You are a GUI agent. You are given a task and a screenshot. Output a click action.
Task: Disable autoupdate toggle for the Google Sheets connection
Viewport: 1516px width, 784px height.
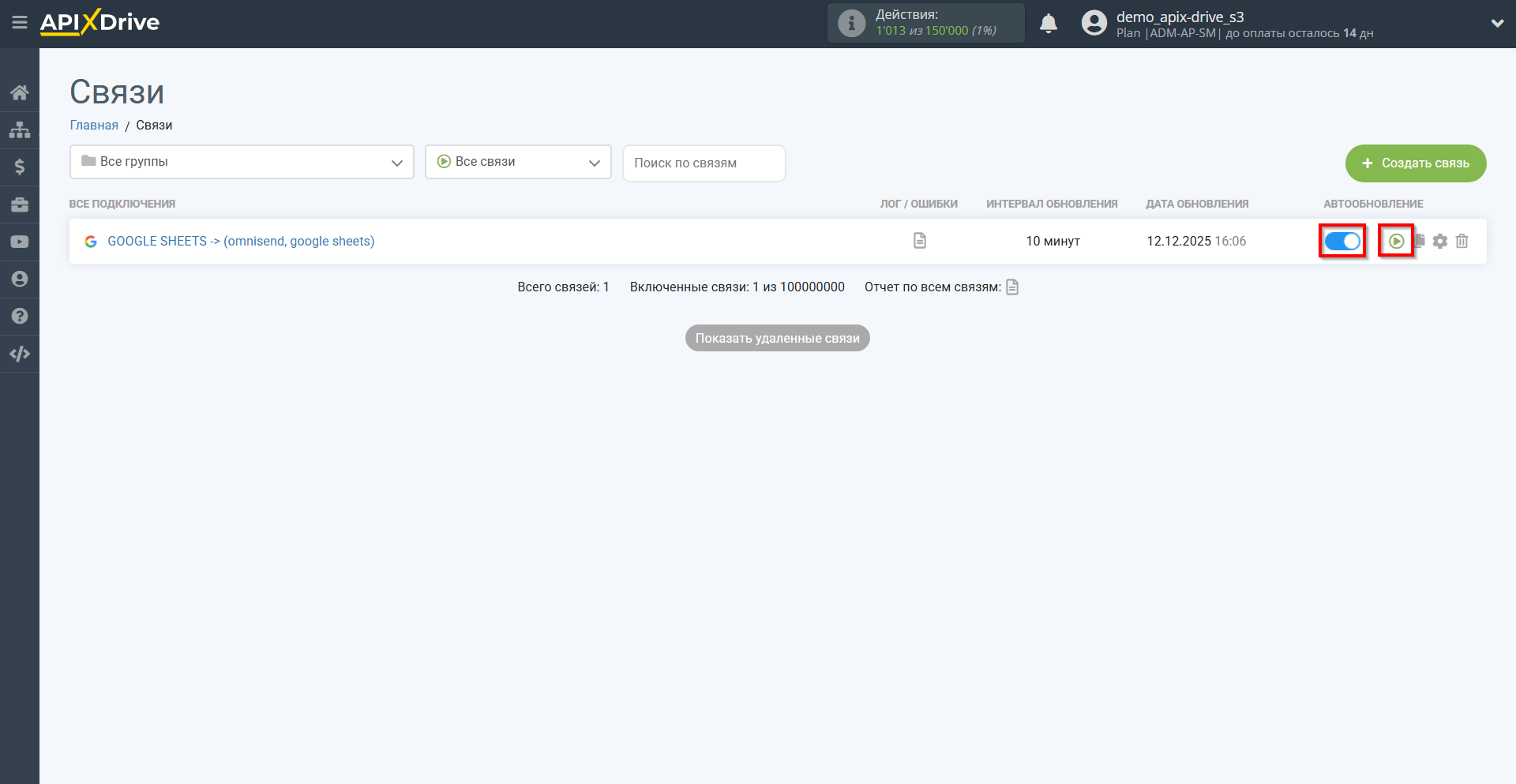1342,241
